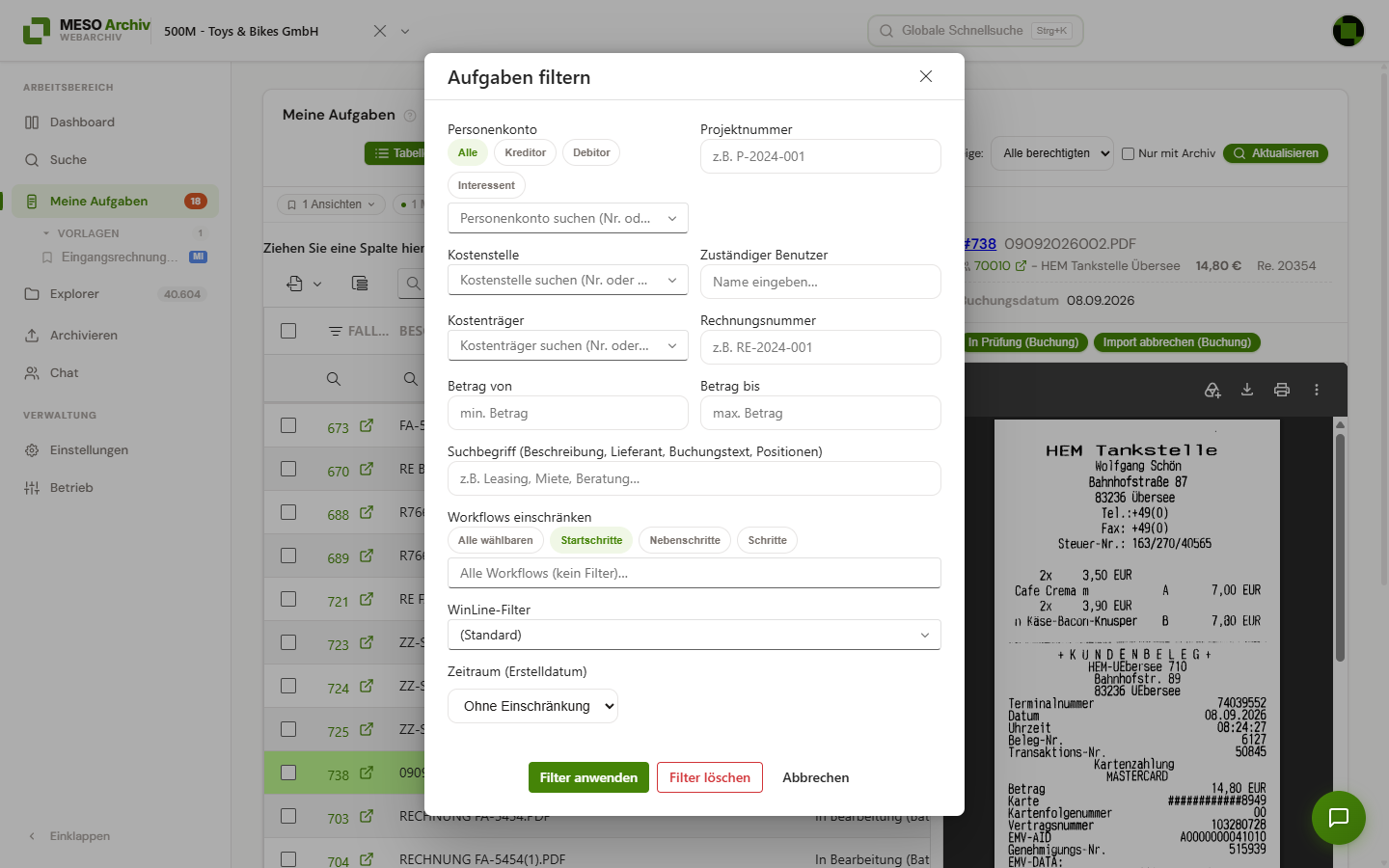Tick the select-all checkbox in table header
This screenshot has width=1389, height=868.
click(288, 331)
